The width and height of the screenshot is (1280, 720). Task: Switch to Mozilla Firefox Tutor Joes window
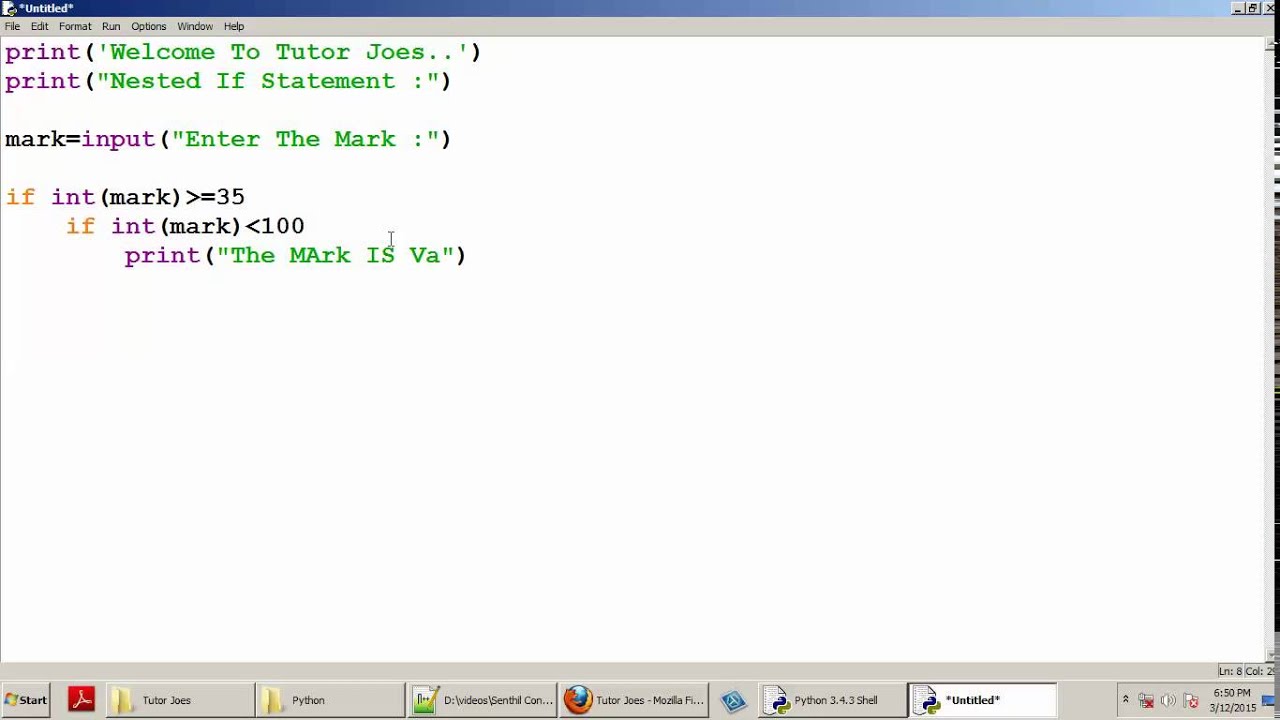click(634, 700)
